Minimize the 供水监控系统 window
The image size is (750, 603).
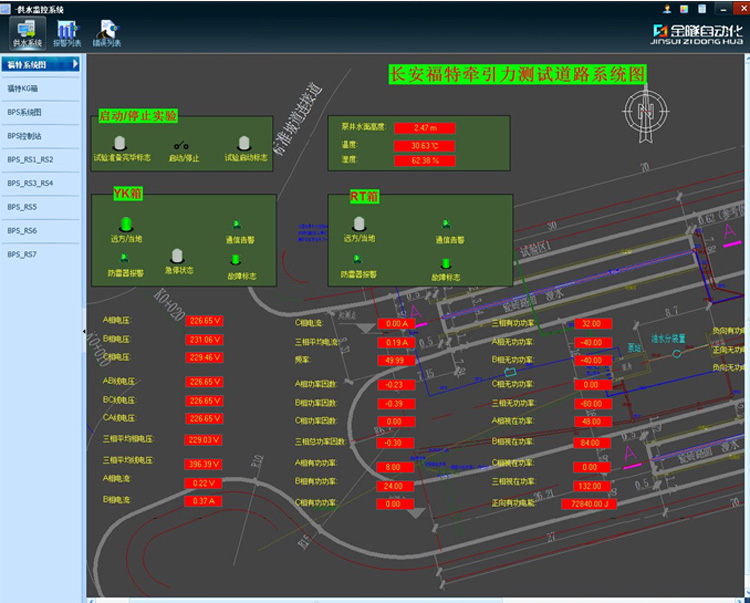[x=723, y=9]
